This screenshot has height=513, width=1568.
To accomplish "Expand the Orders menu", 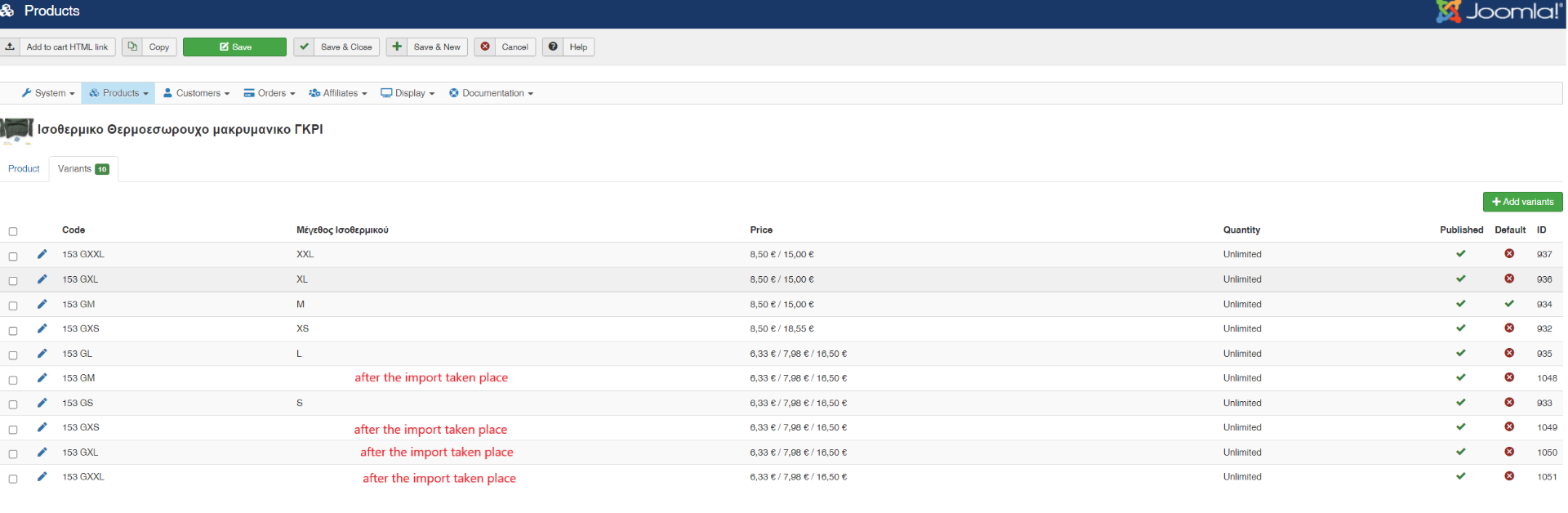I will pyautogui.click(x=269, y=93).
